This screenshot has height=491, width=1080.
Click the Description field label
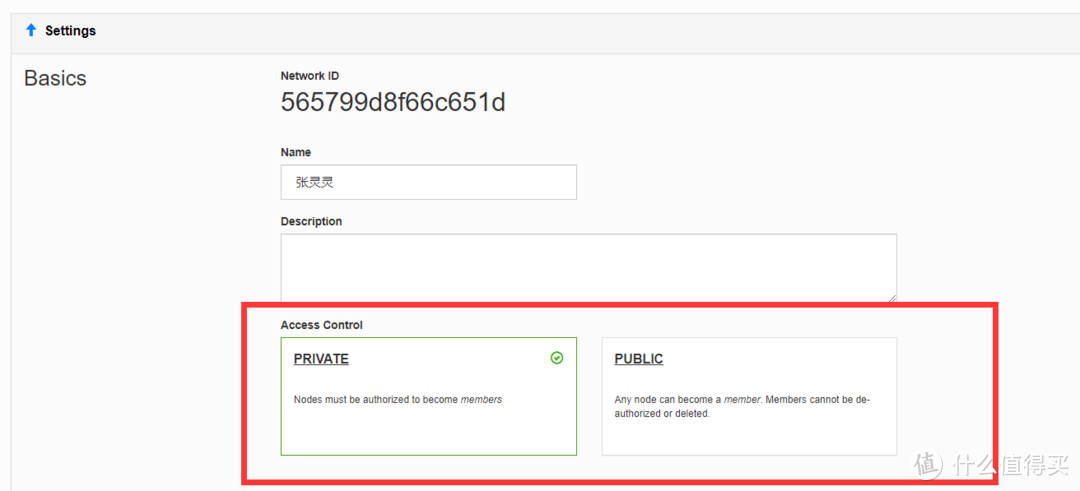pyautogui.click(x=311, y=222)
